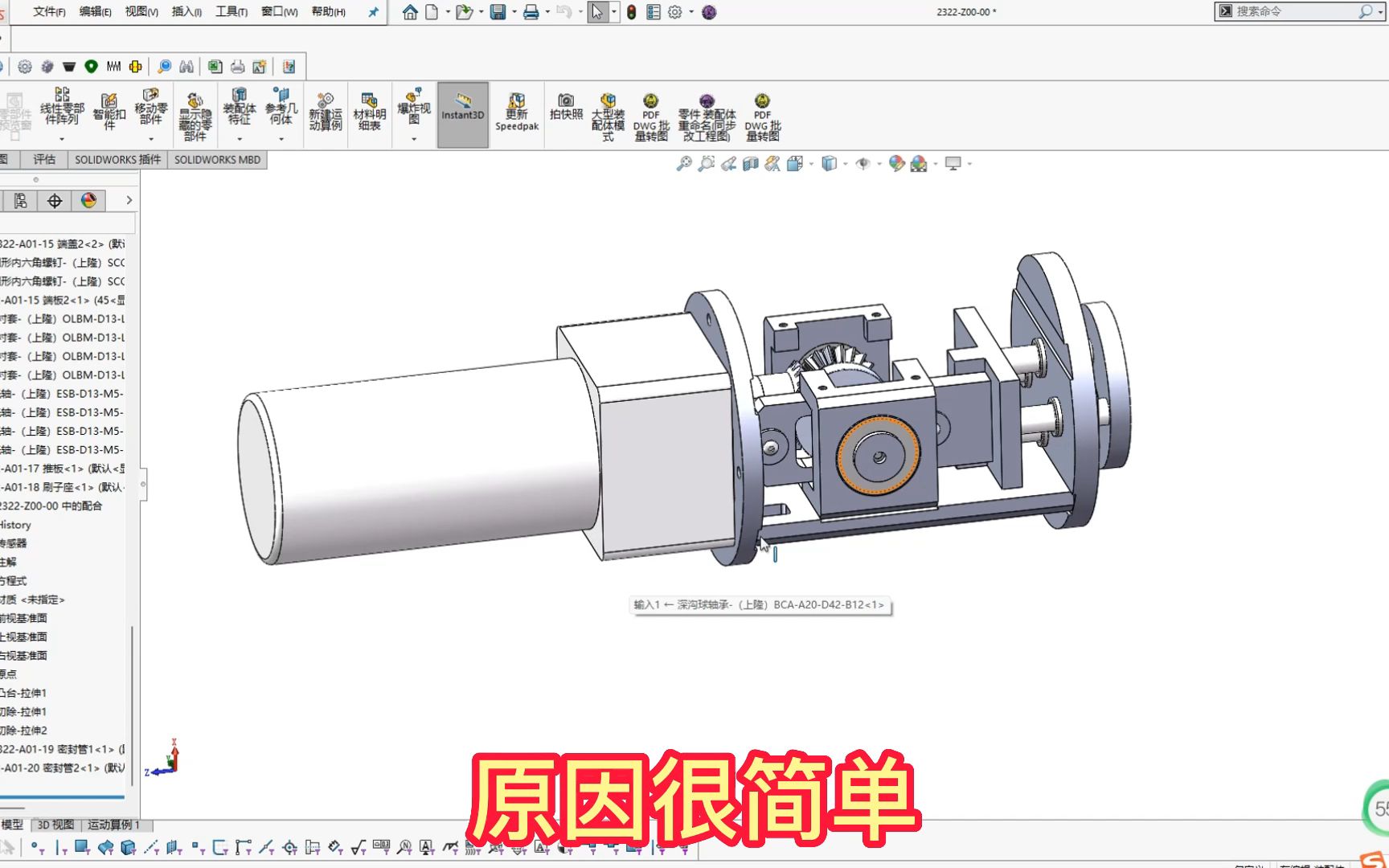Screen dimensions: 1389x868
Task: Expand the Display Style cube dropdown
Action: [846, 164]
